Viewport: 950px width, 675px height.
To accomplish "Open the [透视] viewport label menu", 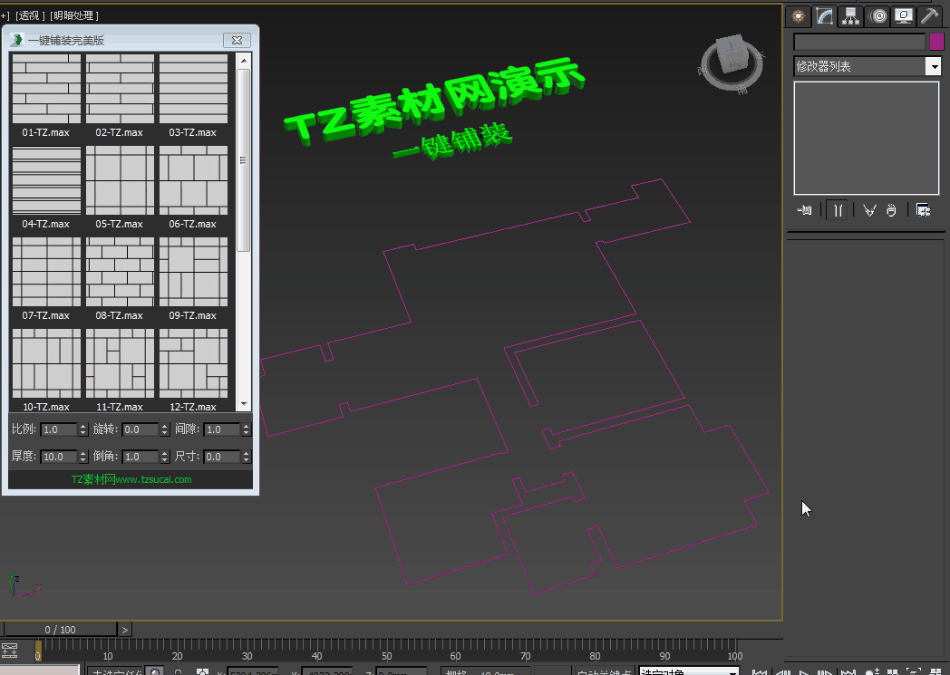I will coord(30,15).
